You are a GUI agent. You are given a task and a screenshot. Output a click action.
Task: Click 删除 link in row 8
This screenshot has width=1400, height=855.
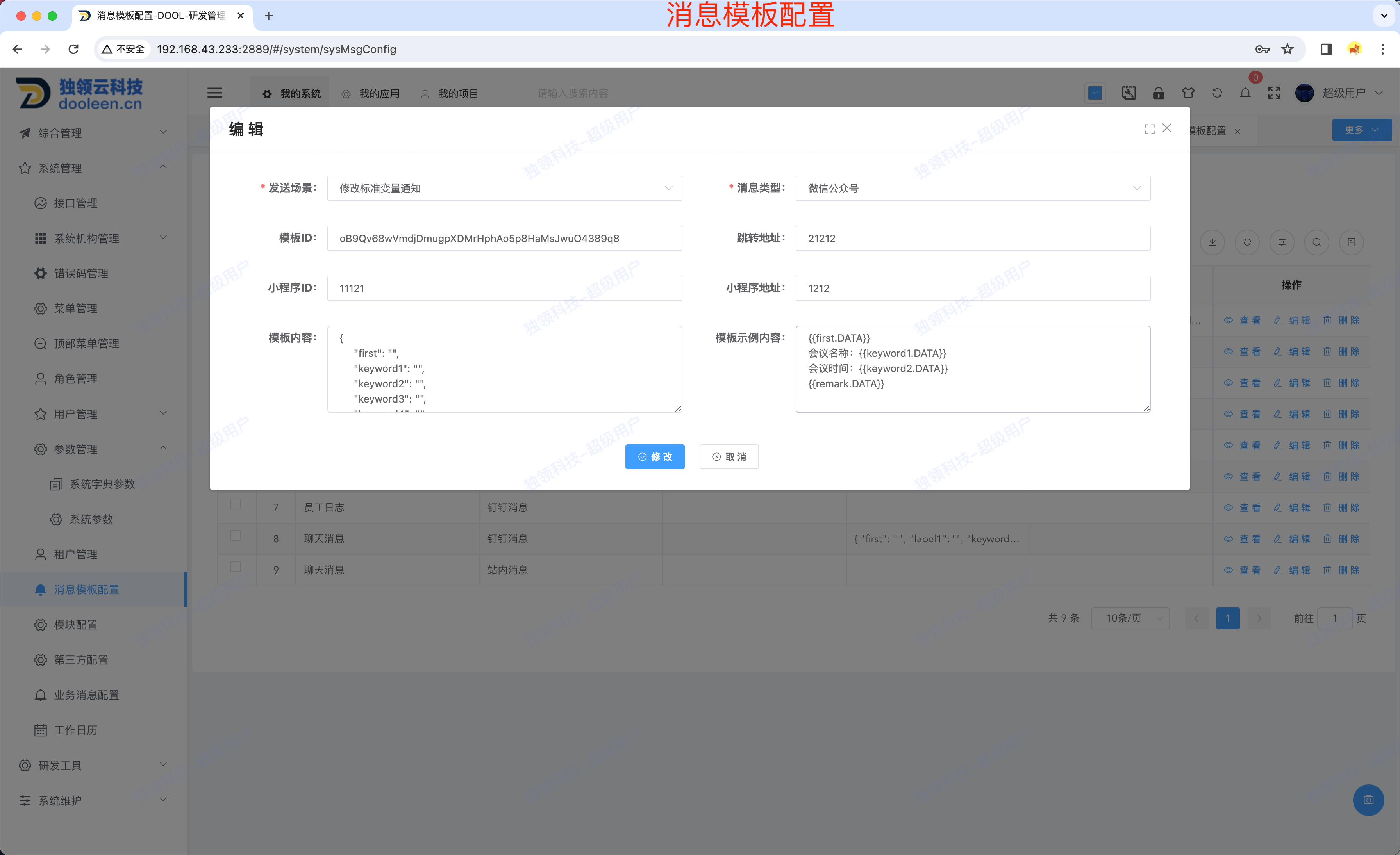click(x=1341, y=539)
